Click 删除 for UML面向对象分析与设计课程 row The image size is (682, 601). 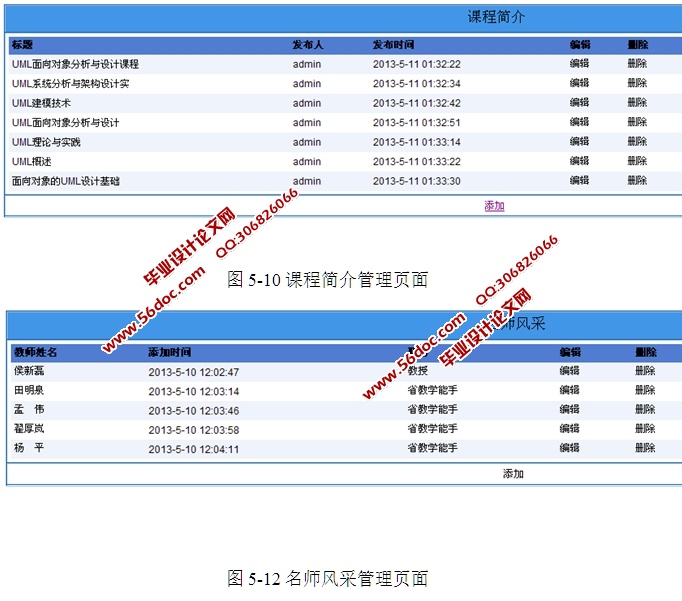coord(637,64)
